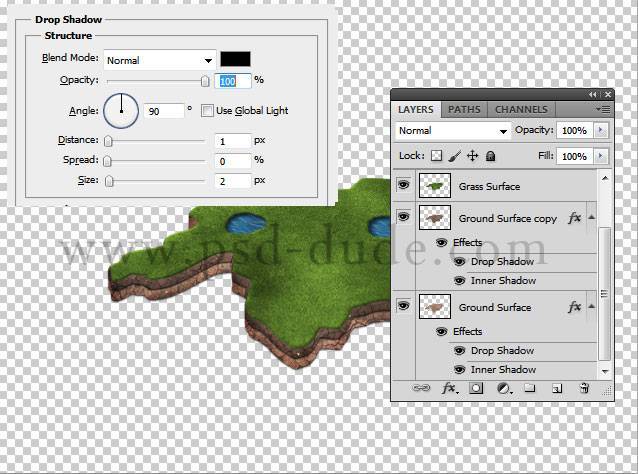Screen dimensions: 638x474
Task: Click Drop Shadow effect under Ground Surface copy
Action: [503, 261]
